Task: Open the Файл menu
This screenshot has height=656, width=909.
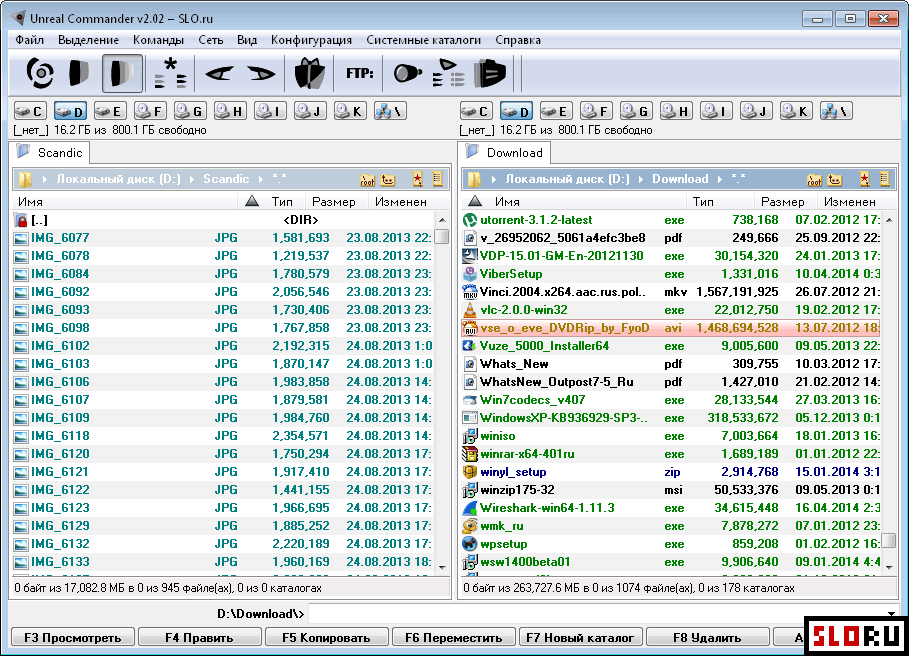Action: tap(30, 40)
